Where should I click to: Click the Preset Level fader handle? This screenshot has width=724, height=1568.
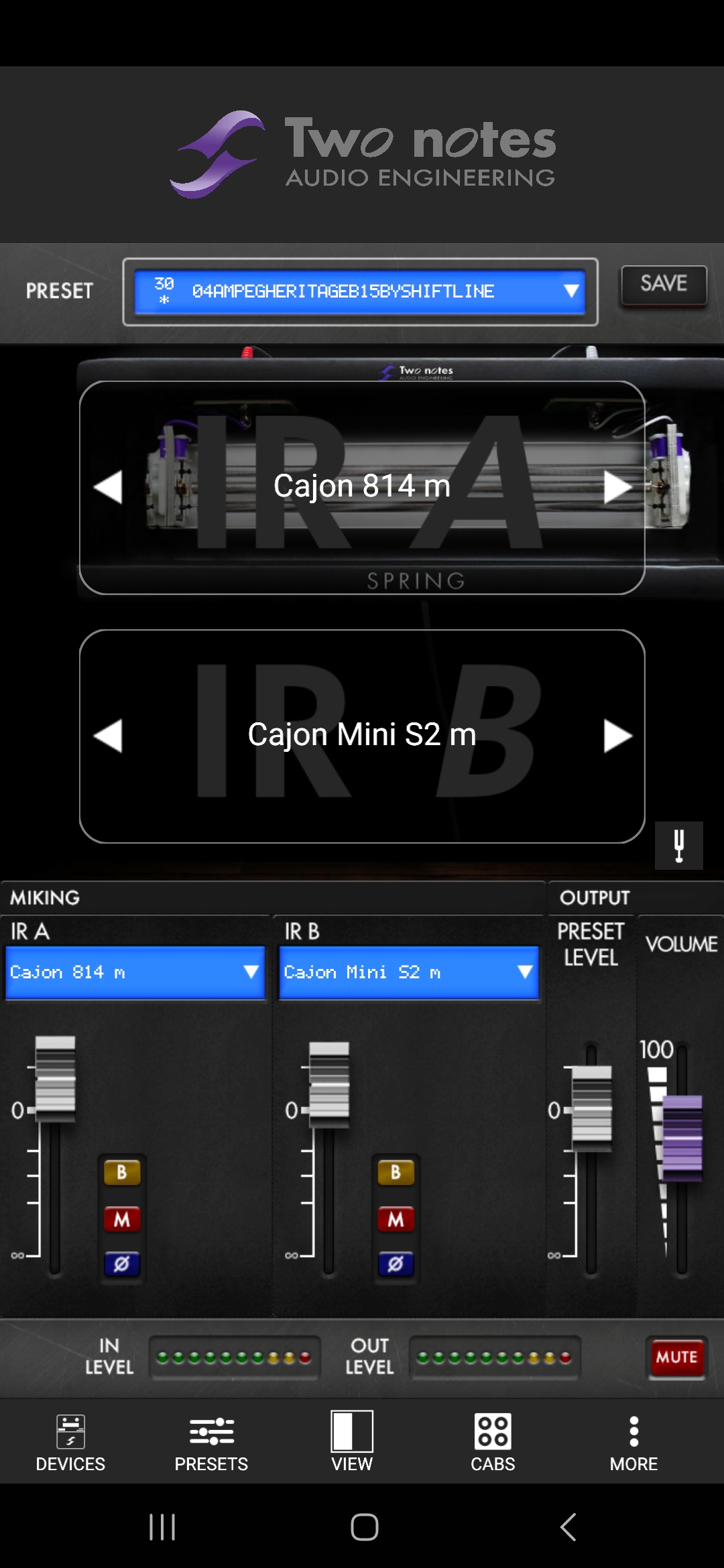592,1108
